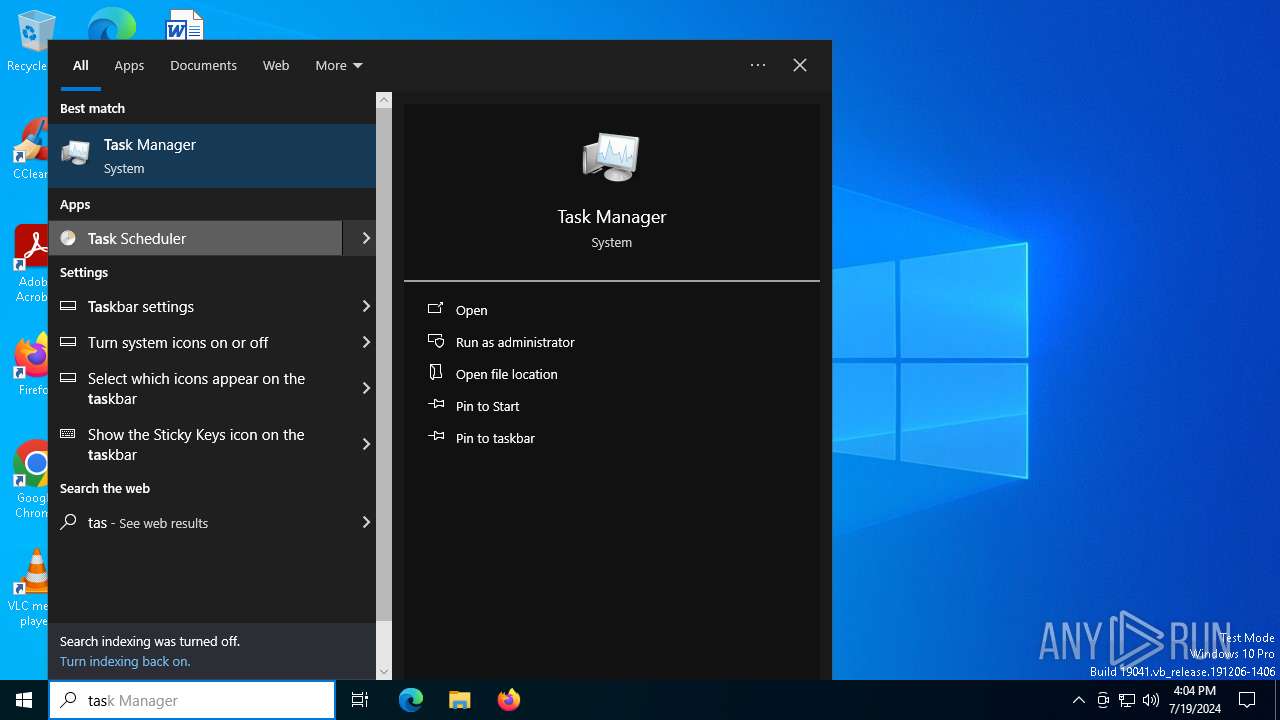Click keyboard icon beside Sticky Keys result
The height and width of the screenshot is (720, 1280).
[x=68, y=434]
